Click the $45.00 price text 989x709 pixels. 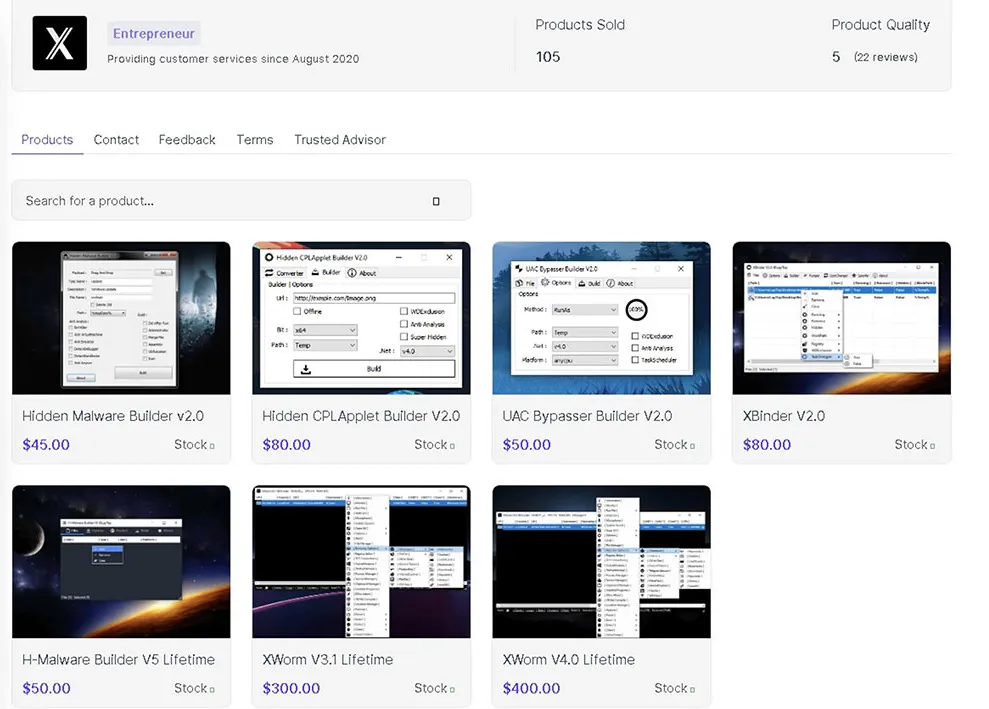(x=46, y=445)
